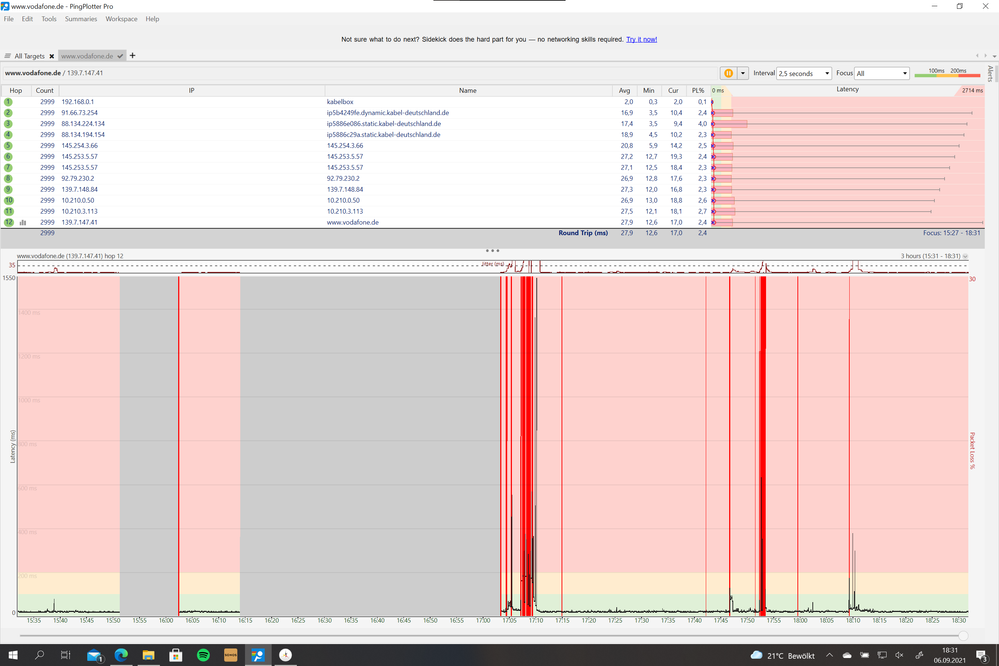Image resolution: width=999 pixels, height=666 pixels.
Task: Switch to the All Targets tab
Action: pos(30,56)
